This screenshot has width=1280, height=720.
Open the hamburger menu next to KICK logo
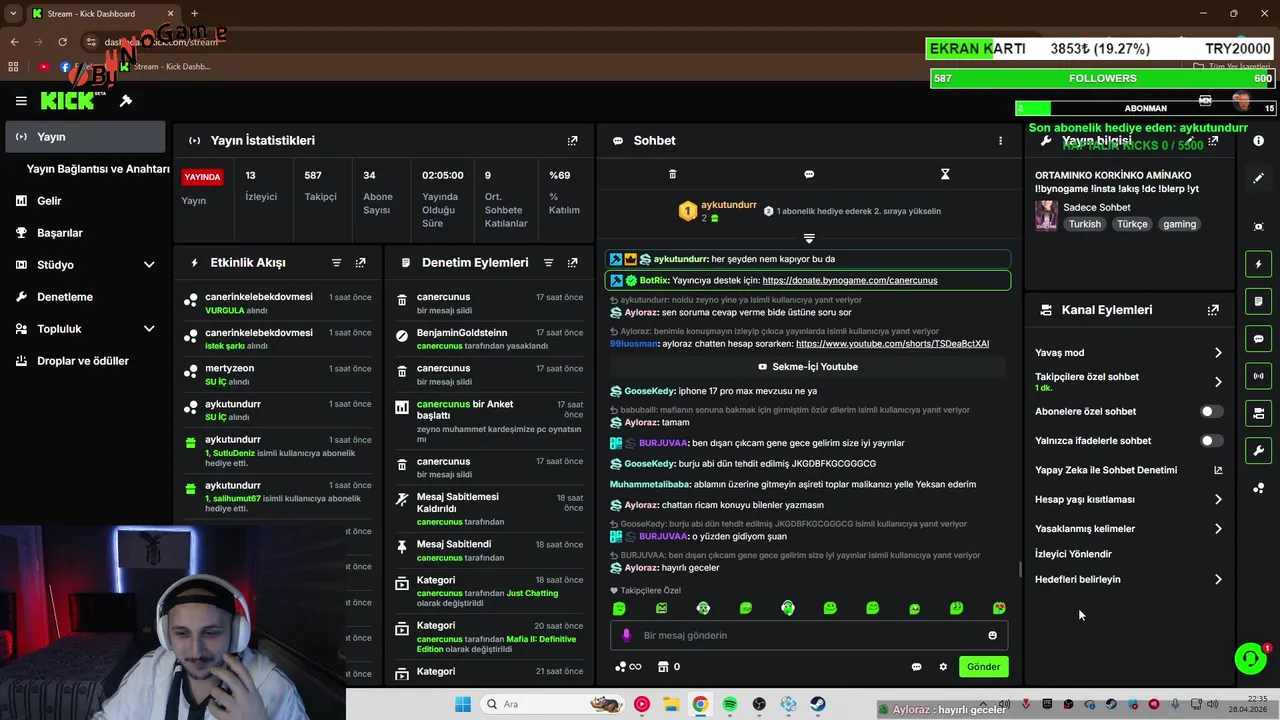(x=21, y=101)
